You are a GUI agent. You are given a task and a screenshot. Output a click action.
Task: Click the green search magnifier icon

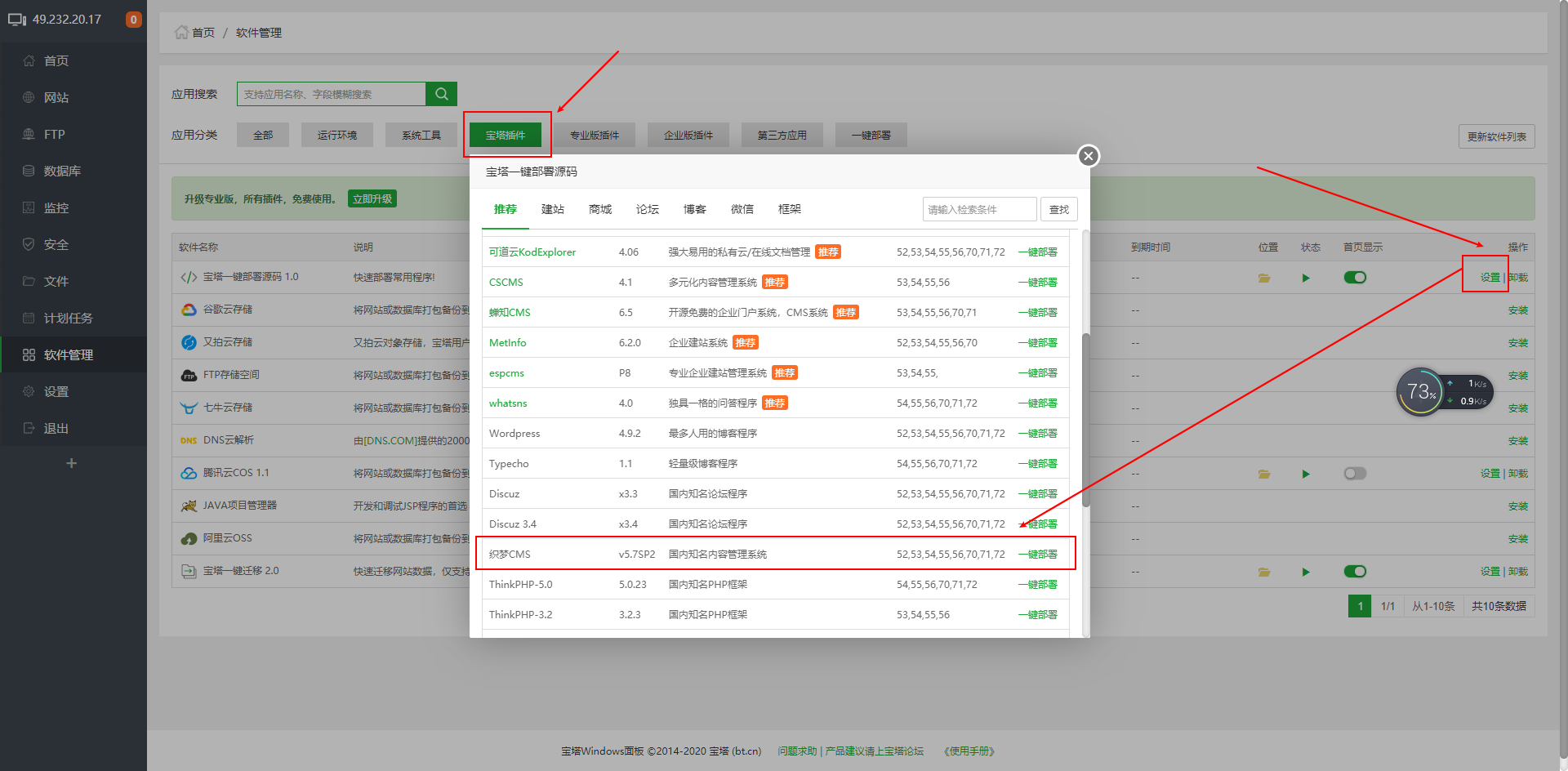click(441, 94)
